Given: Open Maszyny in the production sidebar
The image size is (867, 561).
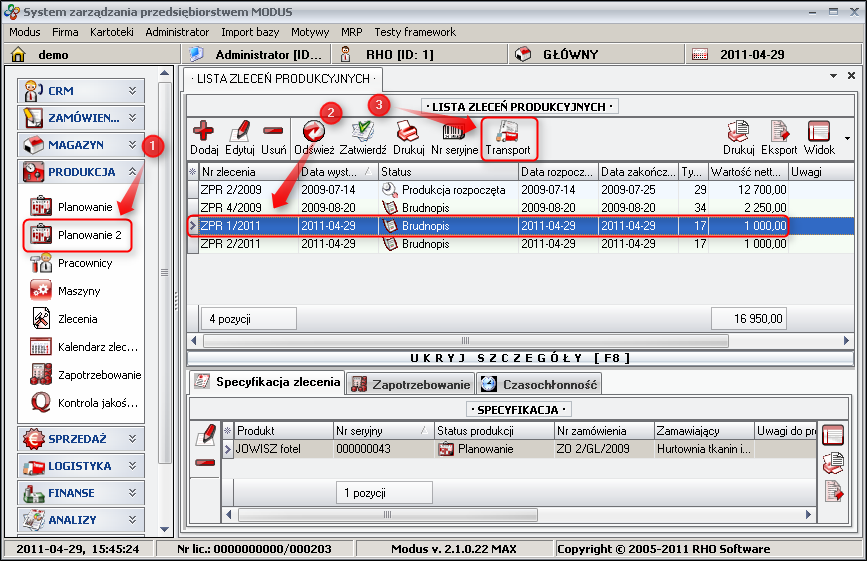Looking at the screenshot, I should coord(78,291).
